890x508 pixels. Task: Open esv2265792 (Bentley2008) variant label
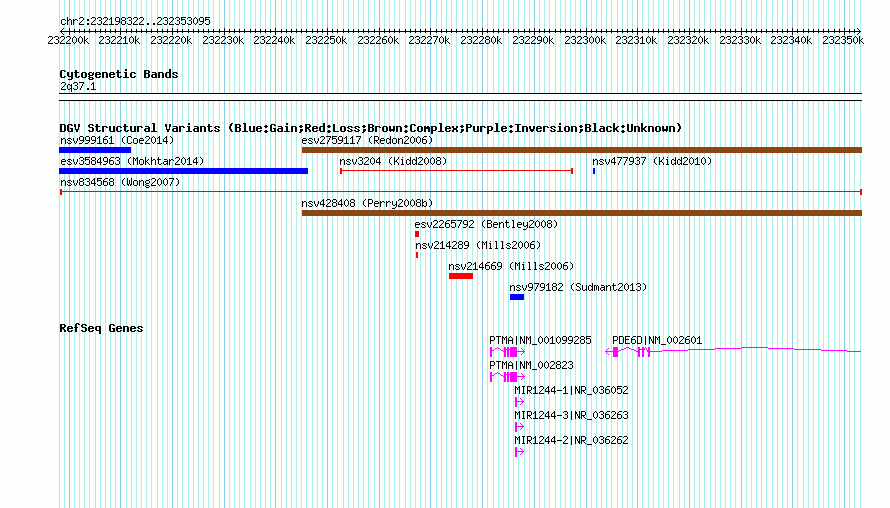pos(486,224)
